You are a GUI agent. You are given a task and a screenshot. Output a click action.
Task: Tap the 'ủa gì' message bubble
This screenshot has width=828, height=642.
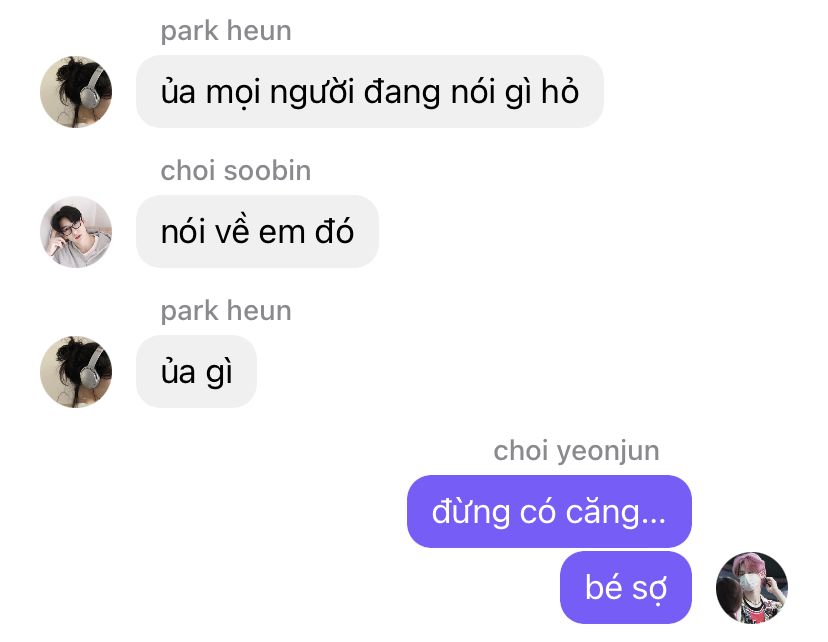click(x=196, y=371)
